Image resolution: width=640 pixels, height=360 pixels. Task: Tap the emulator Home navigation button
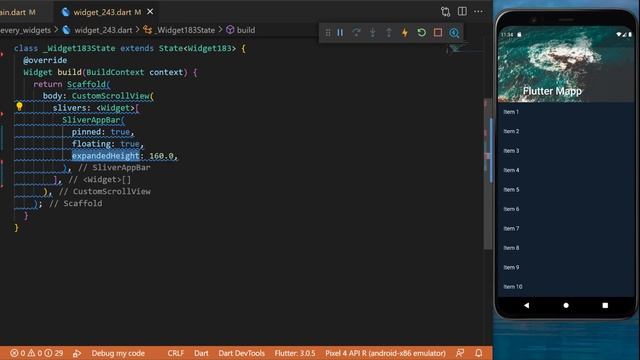click(566, 305)
